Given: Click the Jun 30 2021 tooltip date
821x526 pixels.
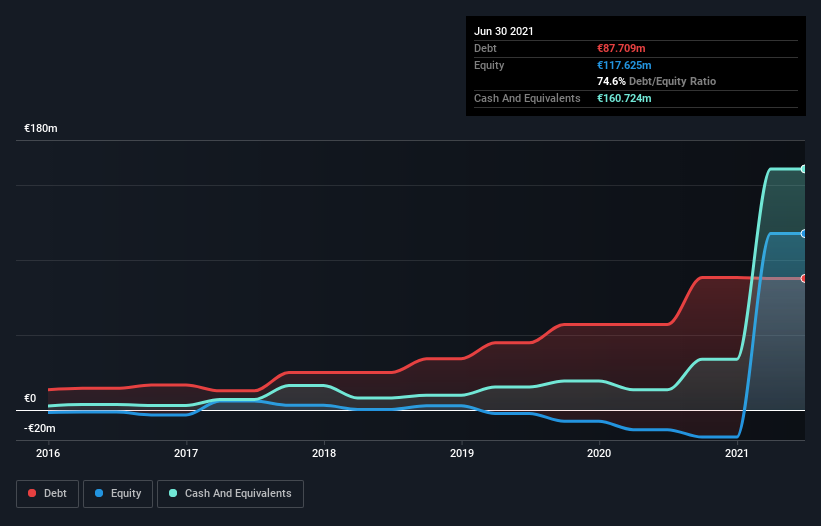Looking at the screenshot, I should point(504,31).
